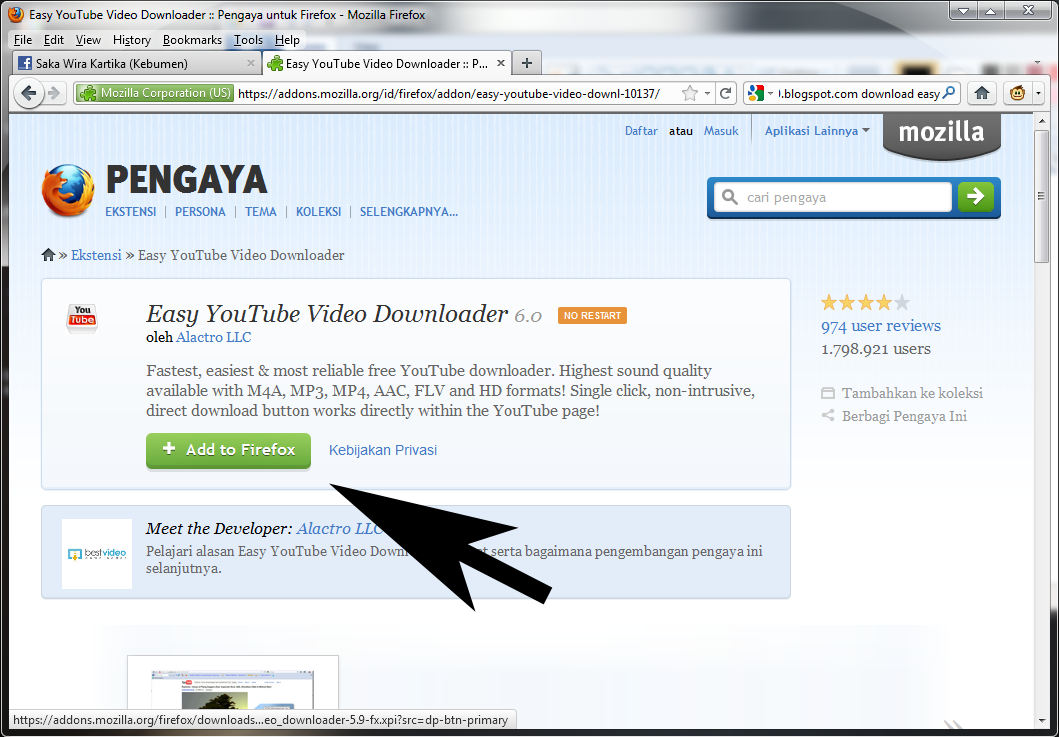Click the YouTube add-on icon
Screen dimensions: 1059x737
tap(82, 318)
